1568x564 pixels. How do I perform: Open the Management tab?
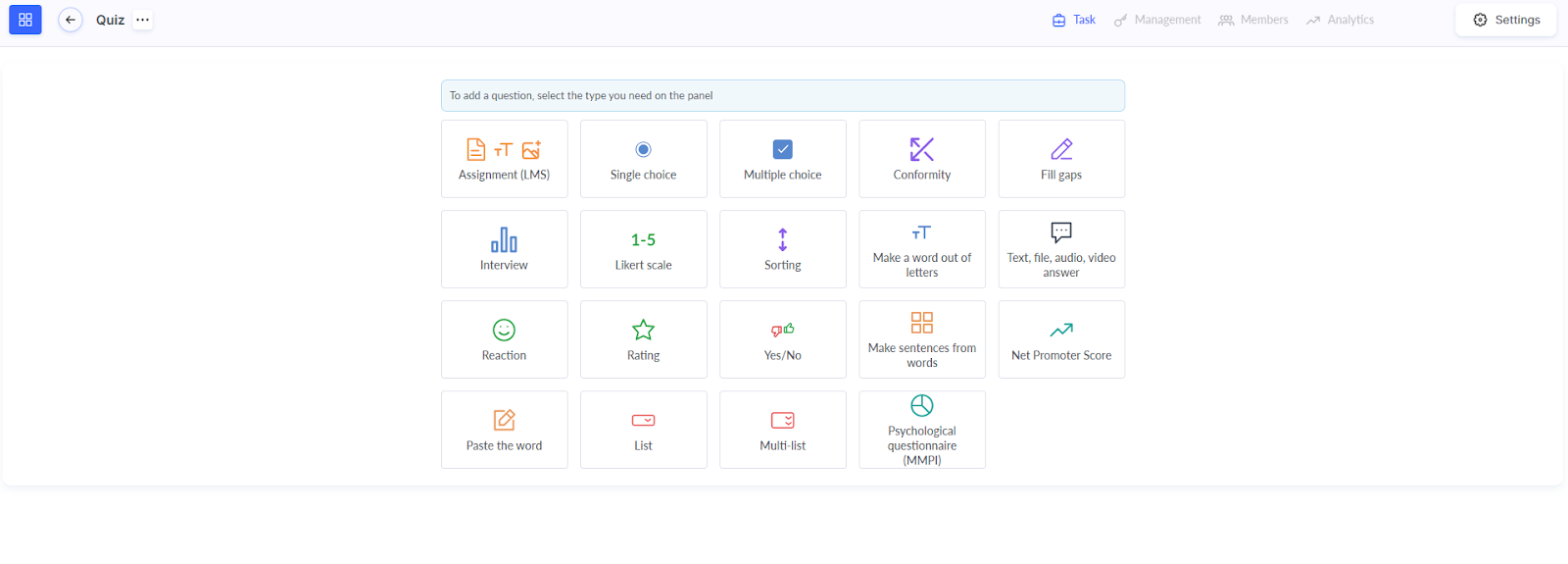(x=1157, y=20)
